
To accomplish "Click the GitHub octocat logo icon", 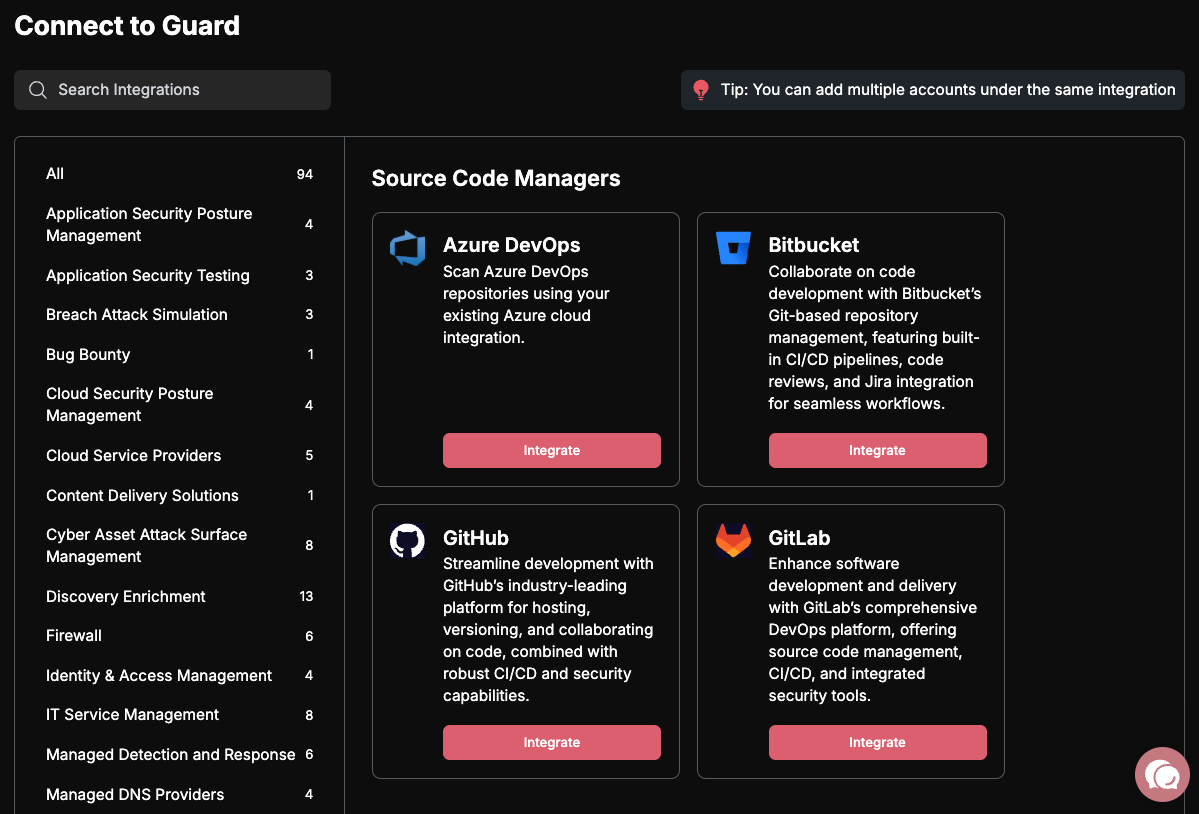I will [x=408, y=540].
